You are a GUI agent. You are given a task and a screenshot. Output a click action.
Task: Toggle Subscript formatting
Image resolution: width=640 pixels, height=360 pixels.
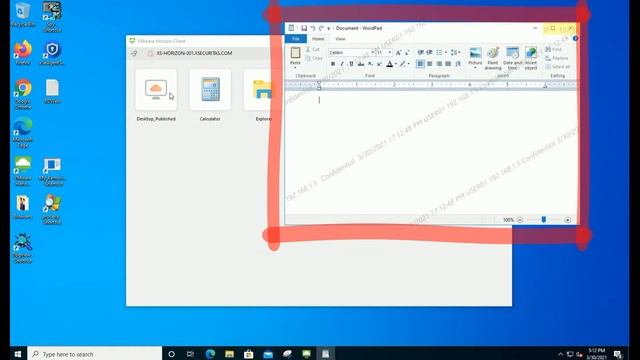point(370,64)
